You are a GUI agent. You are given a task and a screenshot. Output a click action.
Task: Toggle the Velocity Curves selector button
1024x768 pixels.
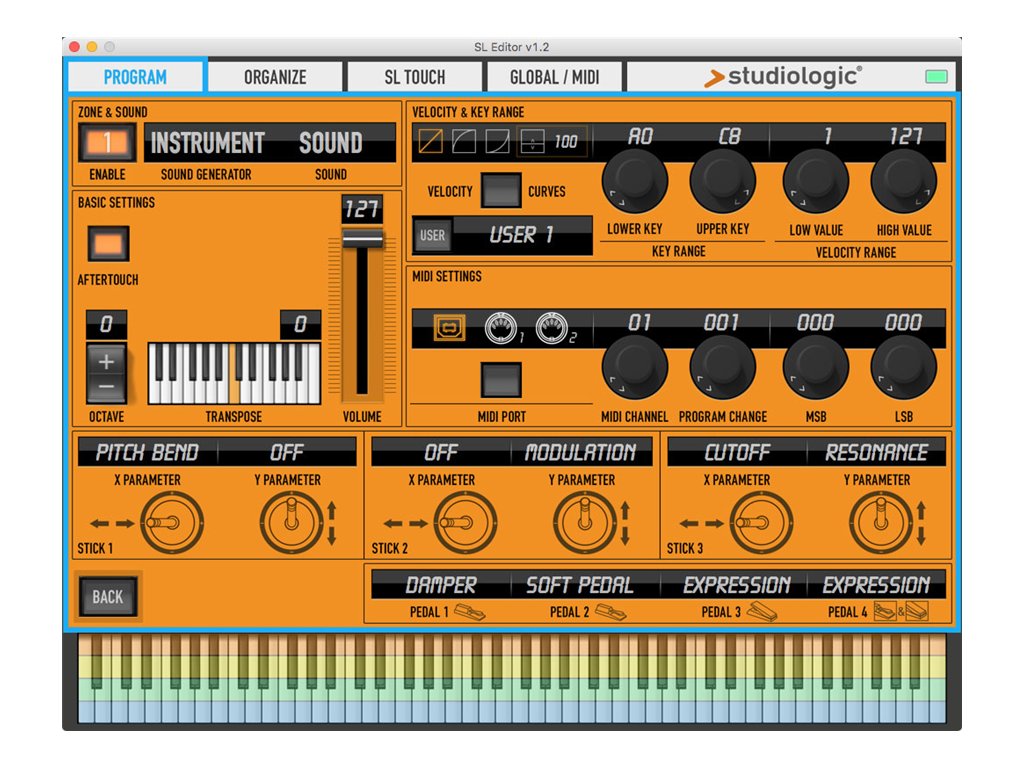[x=501, y=191]
